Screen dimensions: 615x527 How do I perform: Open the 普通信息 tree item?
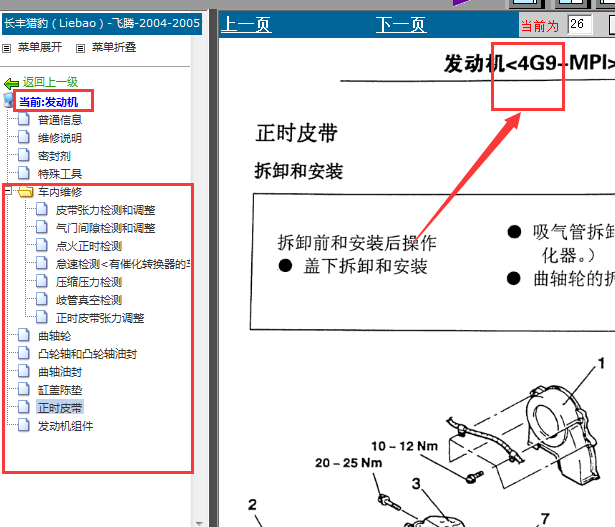pyautogui.click(x=60, y=120)
